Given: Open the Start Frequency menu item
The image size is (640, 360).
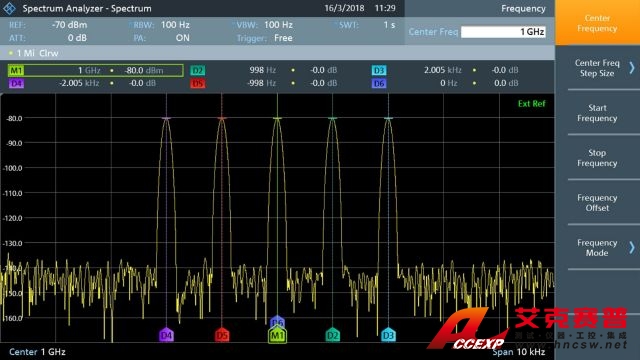Looking at the screenshot, I should point(597,113).
